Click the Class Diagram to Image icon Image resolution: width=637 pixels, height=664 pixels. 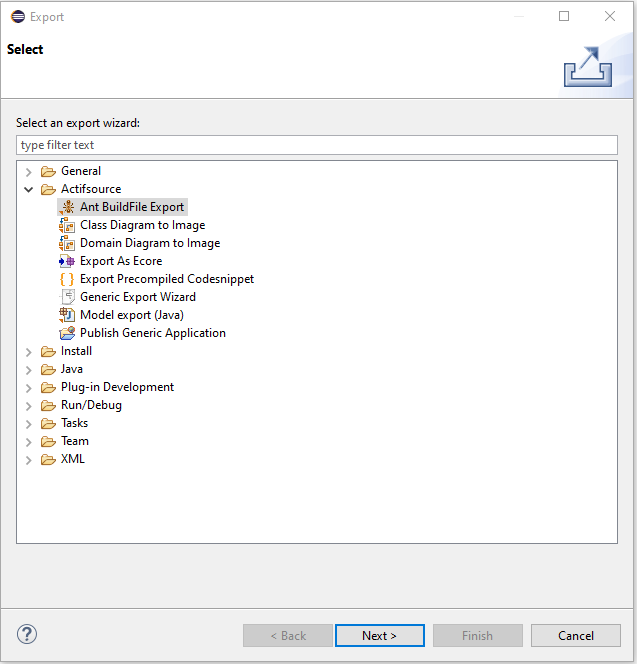(67, 225)
